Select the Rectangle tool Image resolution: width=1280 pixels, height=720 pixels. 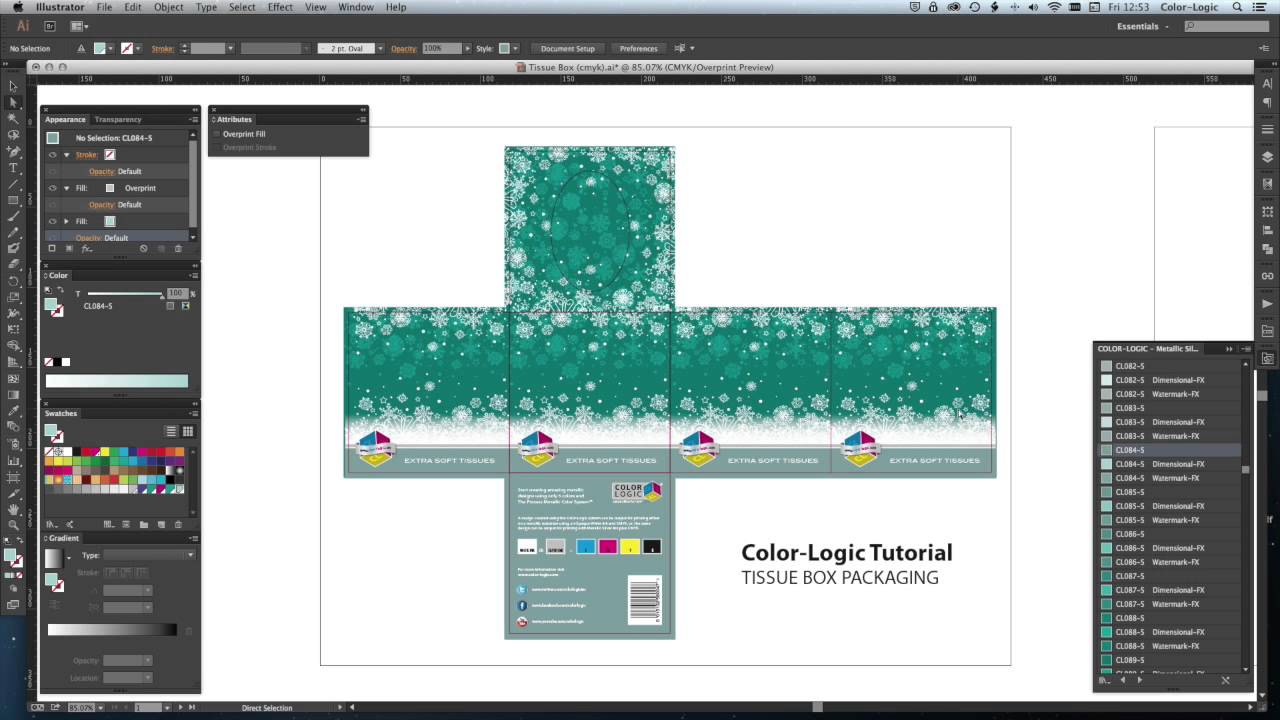click(13, 200)
